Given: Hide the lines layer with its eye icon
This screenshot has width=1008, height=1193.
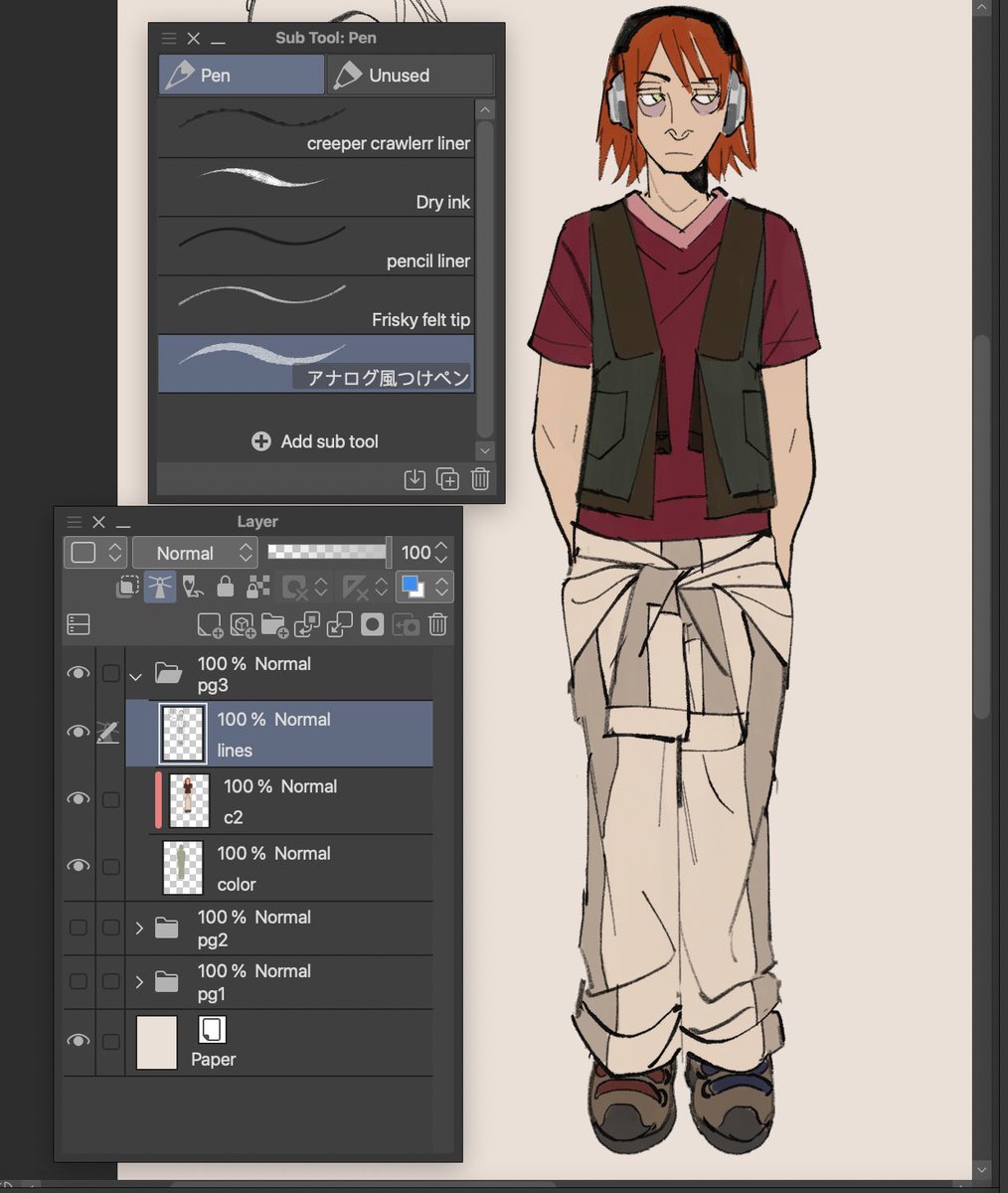Looking at the screenshot, I should pyautogui.click(x=78, y=732).
